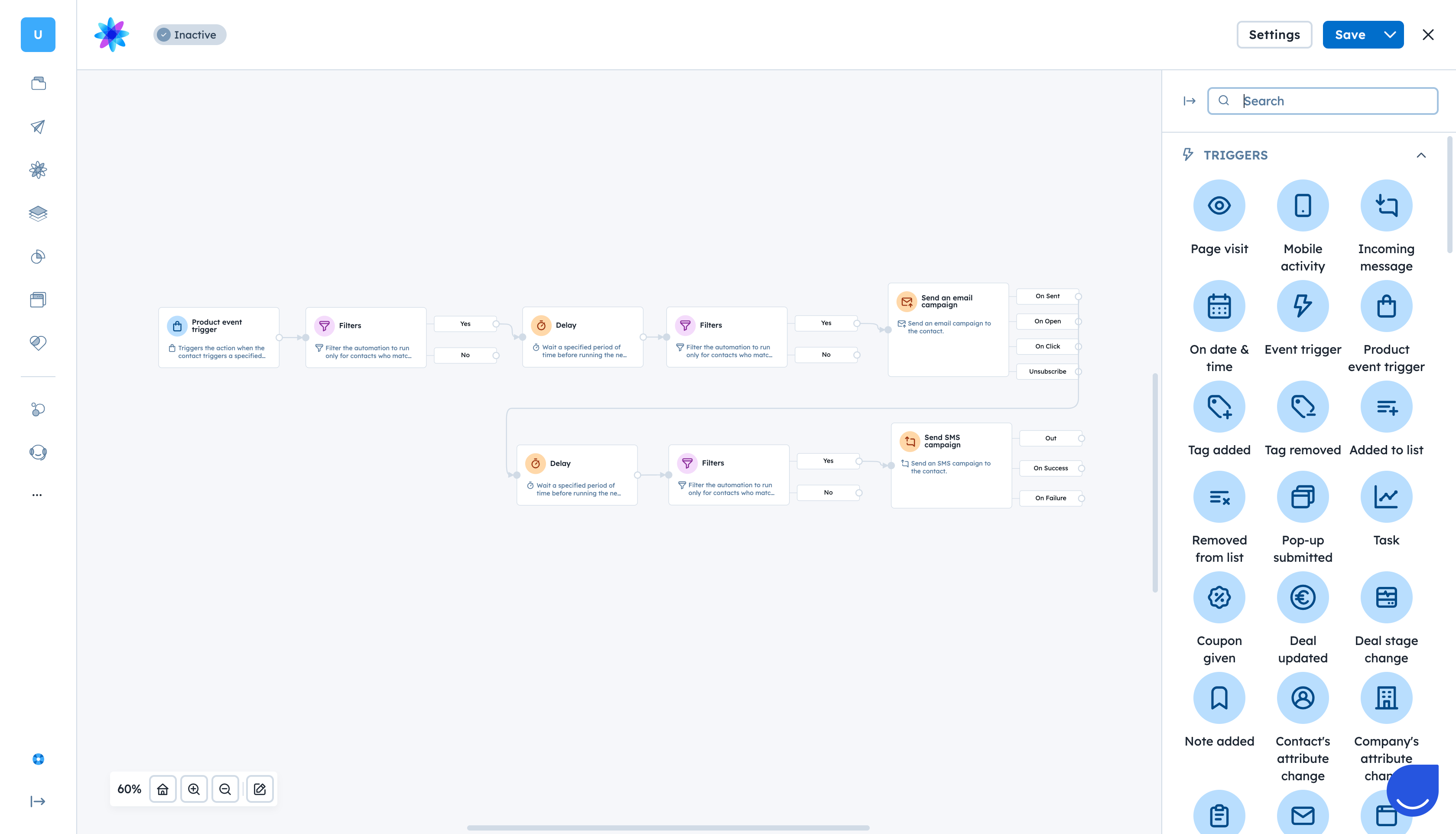The image size is (1456, 834).
Task: Choose the Mobile activity trigger
Action: (1303, 205)
